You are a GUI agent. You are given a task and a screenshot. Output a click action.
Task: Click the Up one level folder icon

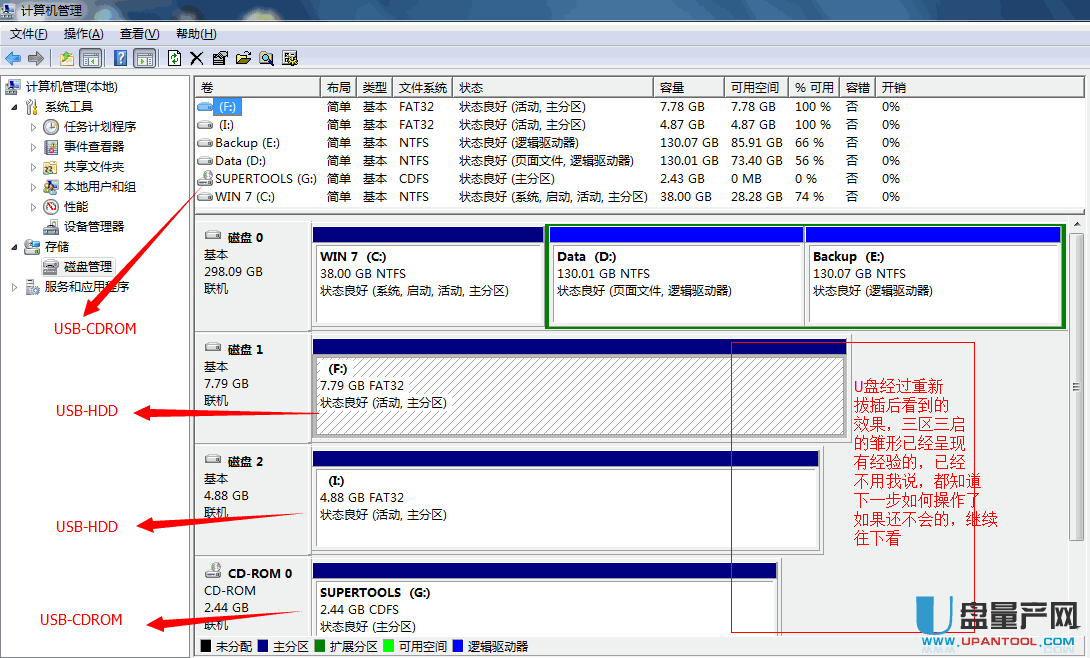[67, 58]
